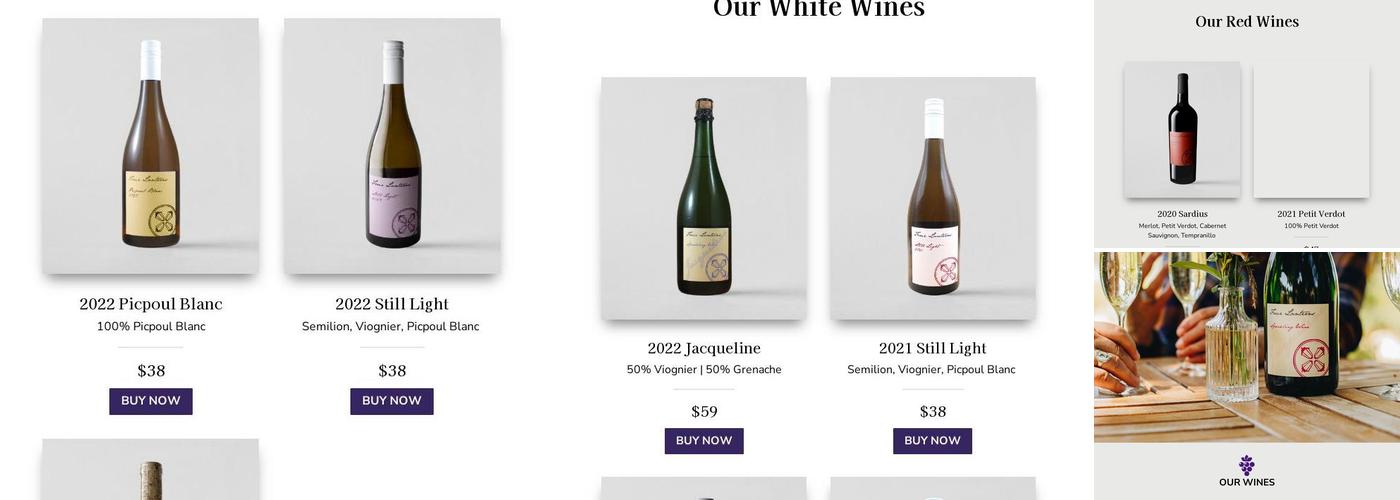Screen dimensions: 1400x500
Task: Go to the Our Wines label
Action: [x=1246, y=482]
